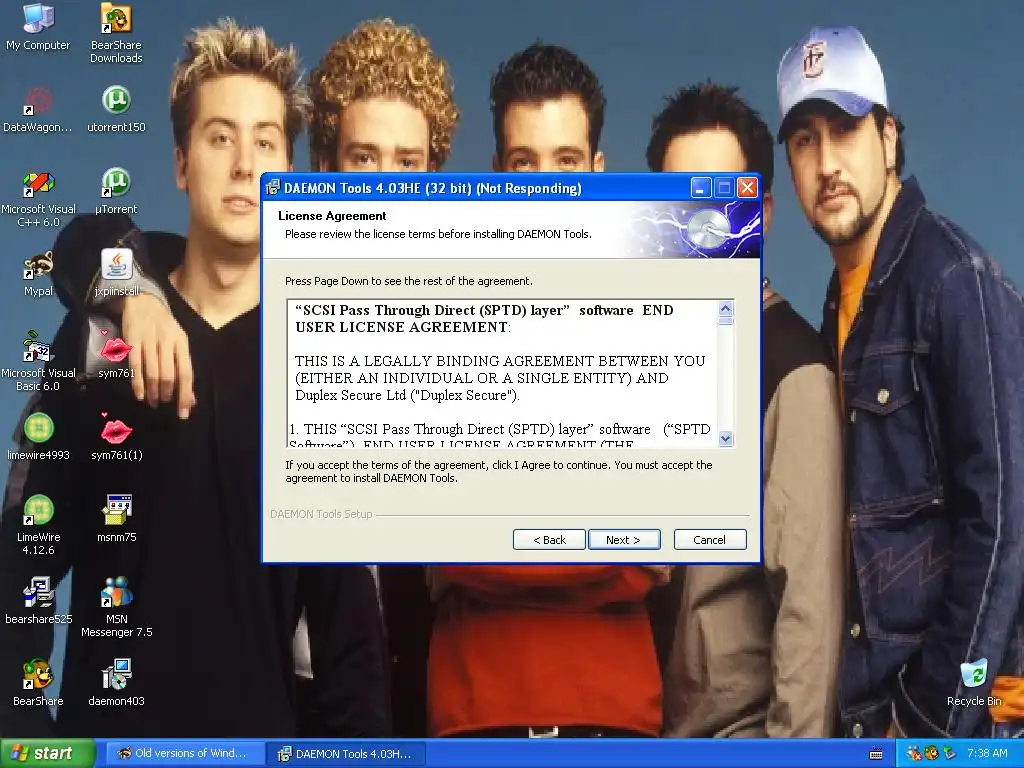Select the sym761(1) lips icon
Image resolution: width=1024 pixels, height=768 pixels.
tap(116, 436)
